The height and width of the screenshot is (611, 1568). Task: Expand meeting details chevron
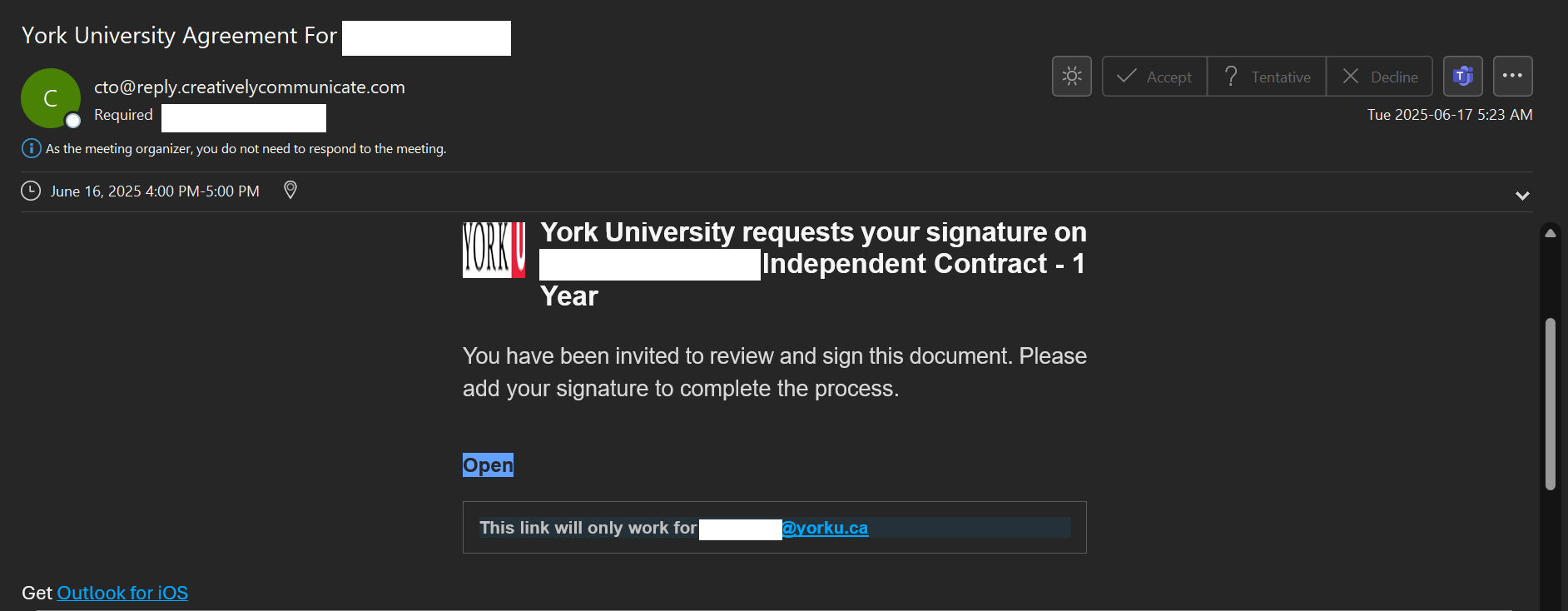pos(1522,196)
